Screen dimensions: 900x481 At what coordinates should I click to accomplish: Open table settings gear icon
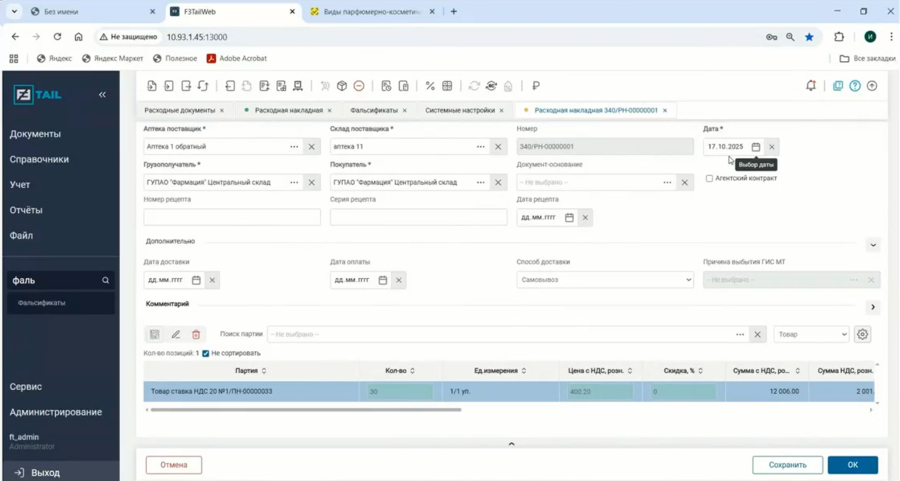(x=862, y=334)
